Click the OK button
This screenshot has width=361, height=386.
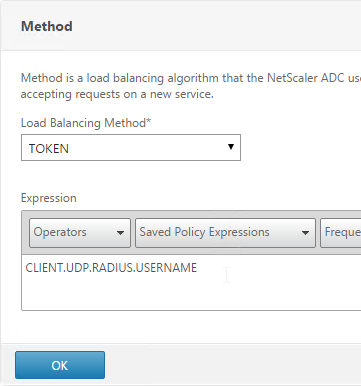click(60, 365)
